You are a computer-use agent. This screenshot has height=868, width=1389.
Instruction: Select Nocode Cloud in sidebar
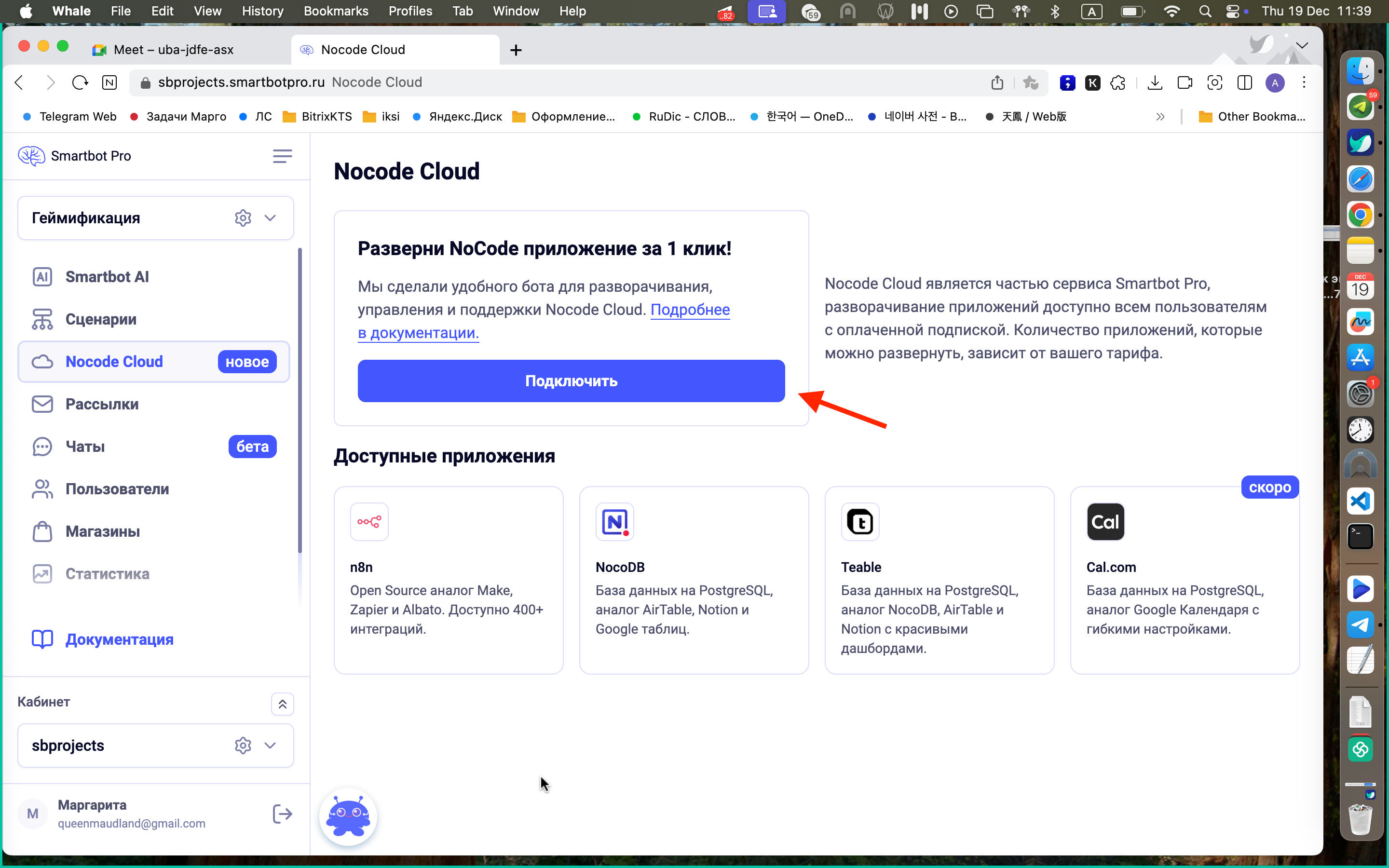[x=154, y=362]
